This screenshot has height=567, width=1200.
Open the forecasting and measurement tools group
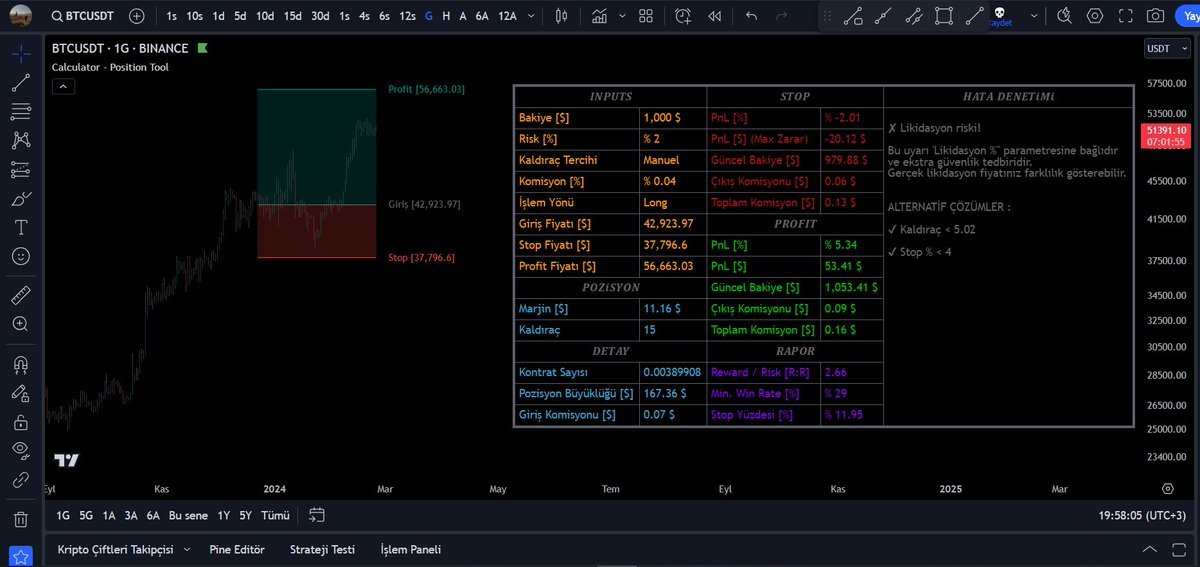(x=20, y=169)
